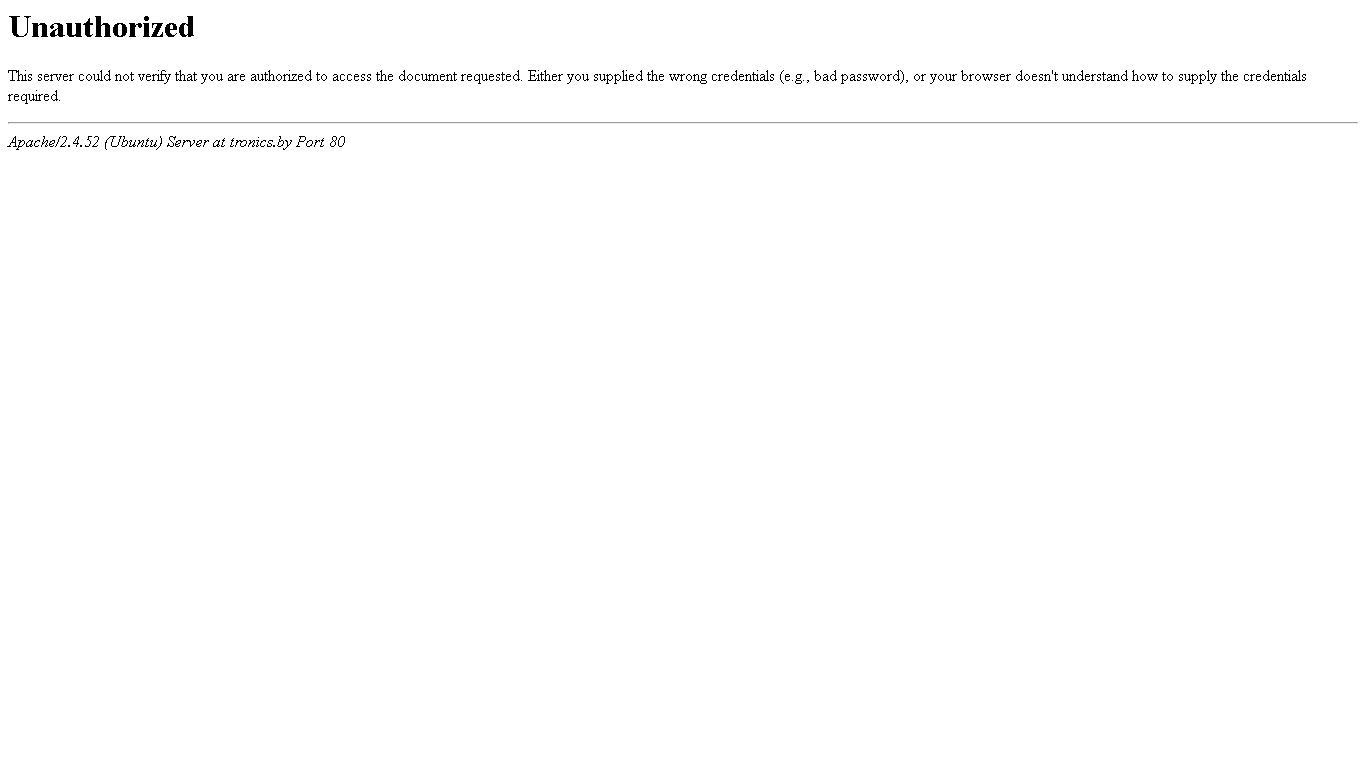Screen dimensions: 1366x768
Task: Click the '(Ubuntu)' text in footer
Action: click(133, 142)
